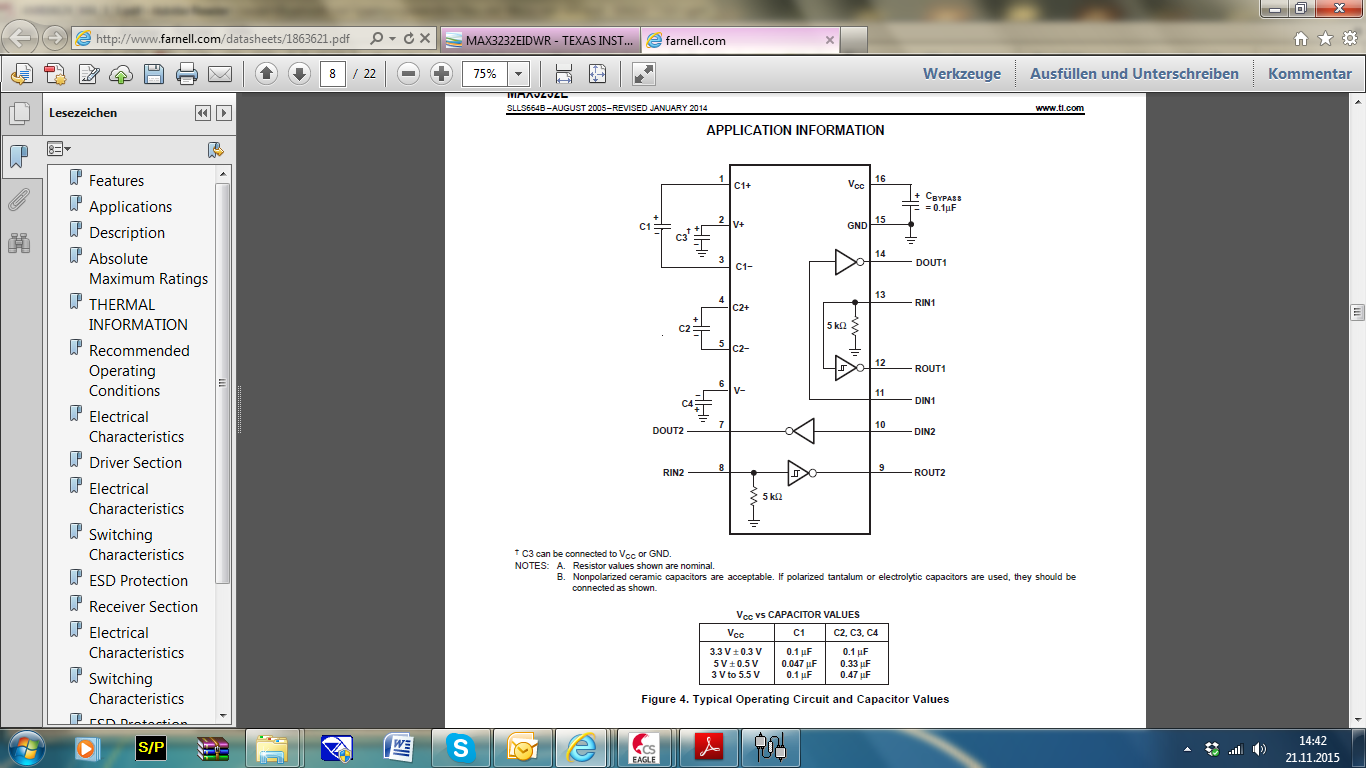This screenshot has width=1366, height=768.
Task: Open the zoom percentage dropdown arrow
Action: 519,74
